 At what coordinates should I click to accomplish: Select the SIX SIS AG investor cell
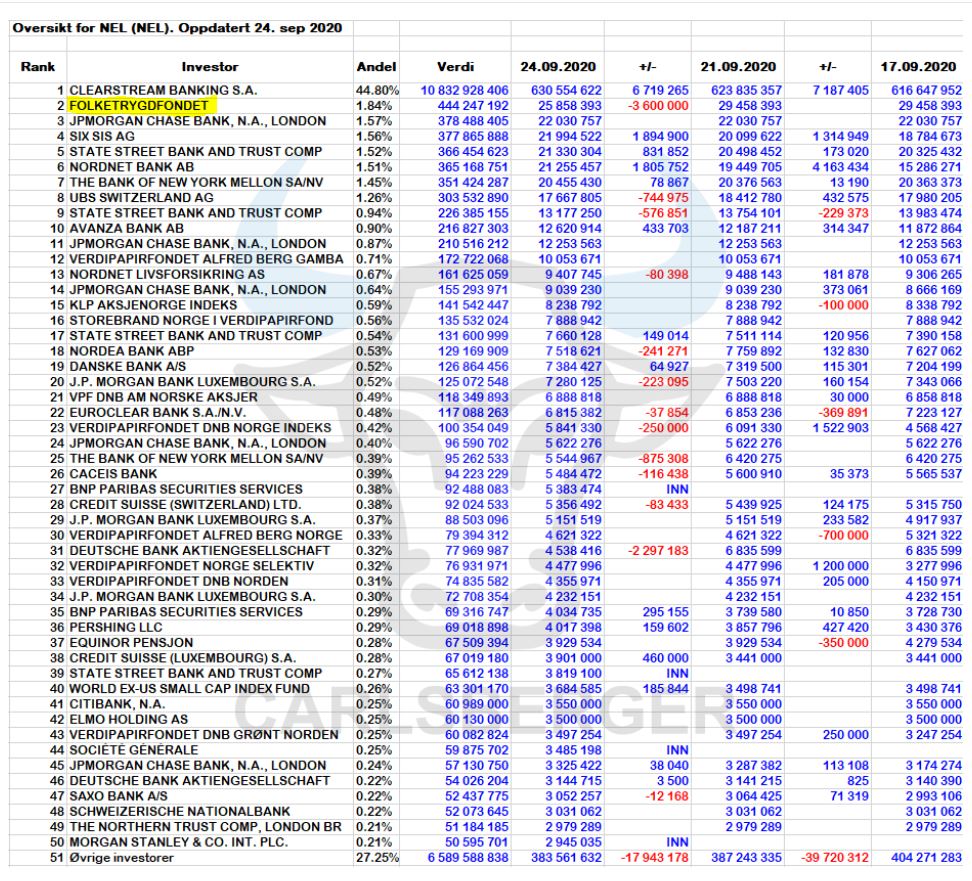(x=102, y=136)
